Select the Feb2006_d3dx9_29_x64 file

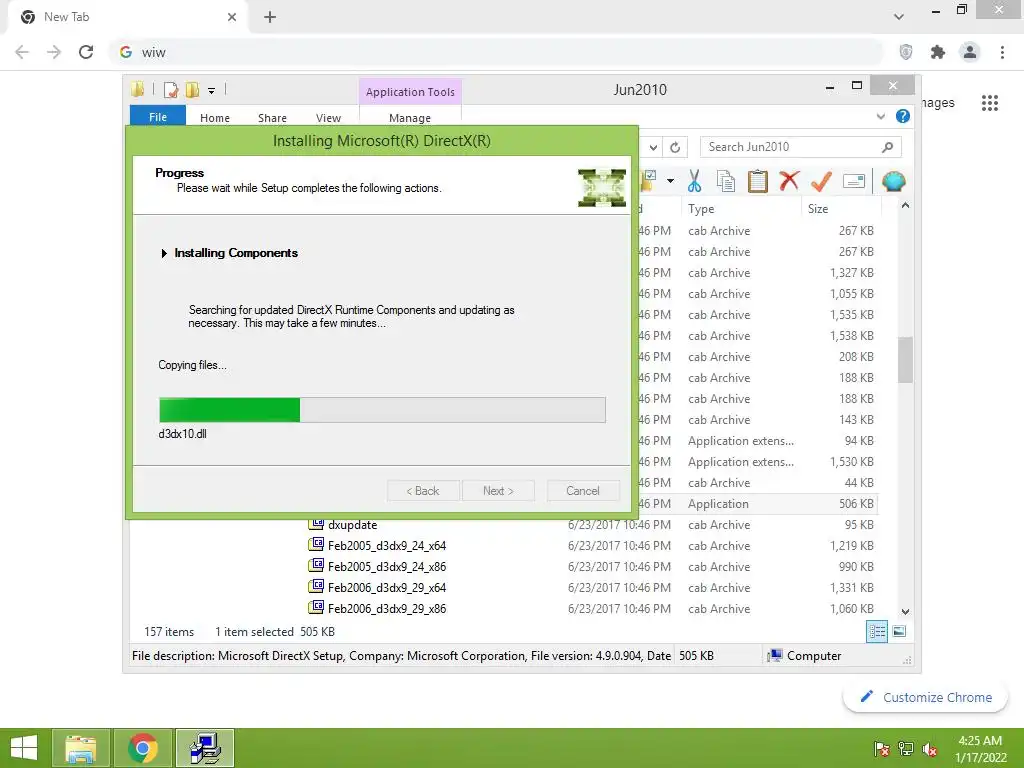[x=387, y=587]
